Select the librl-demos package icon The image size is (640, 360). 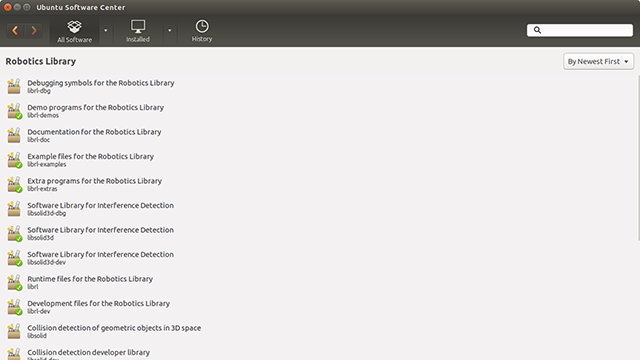pos(14,111)
